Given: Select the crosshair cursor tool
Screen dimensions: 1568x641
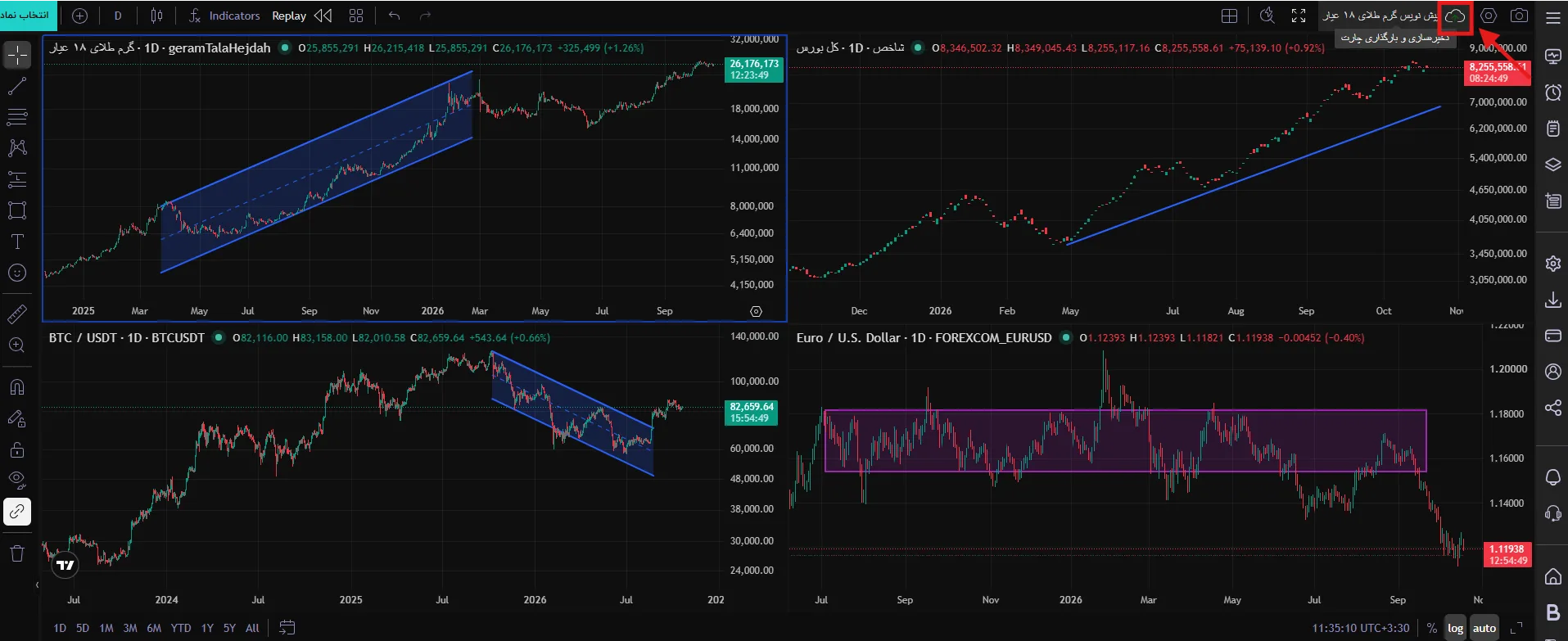Looking at the screenshot, I should coord(17,55).
